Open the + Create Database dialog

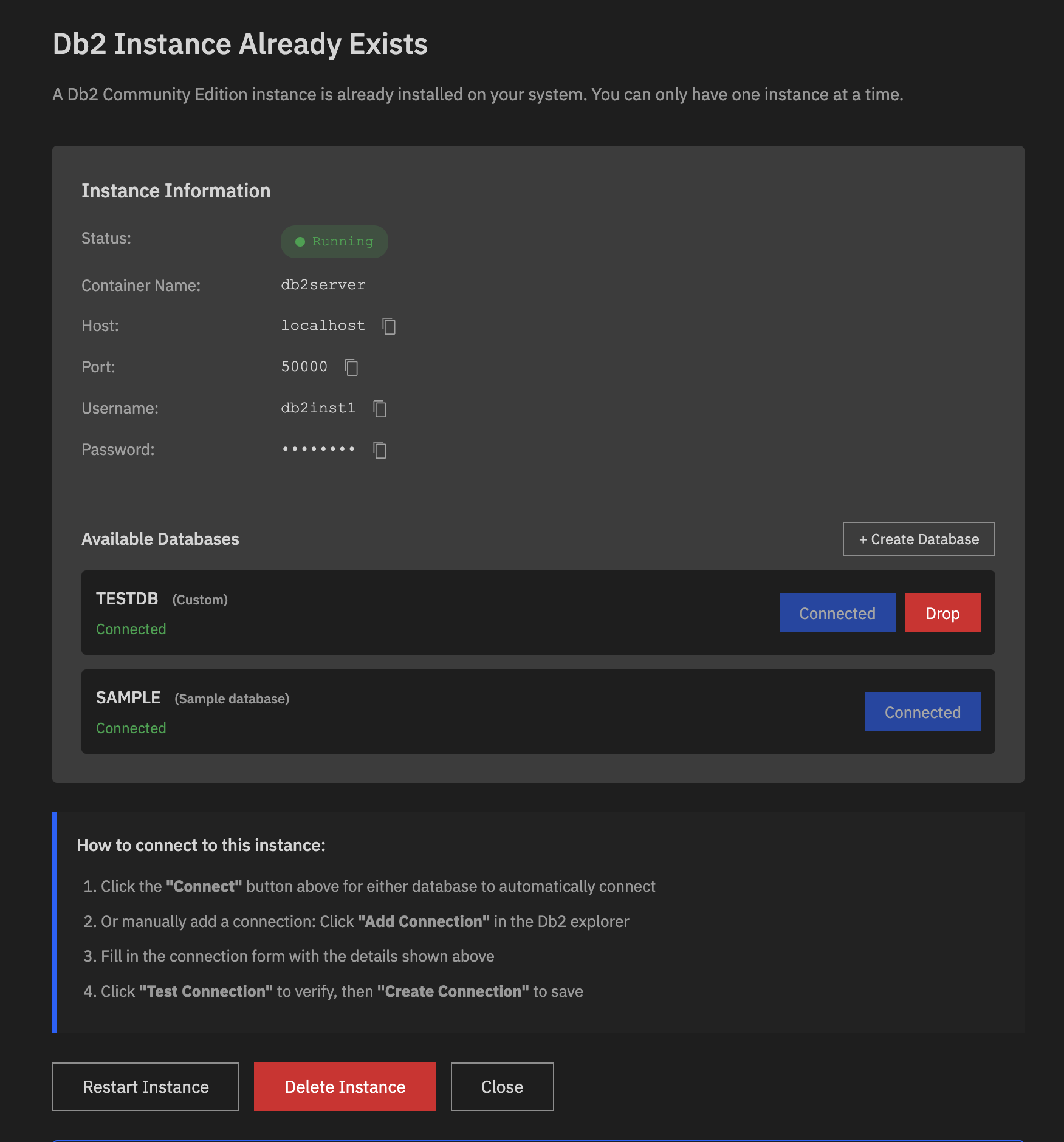tap(918, 539)
